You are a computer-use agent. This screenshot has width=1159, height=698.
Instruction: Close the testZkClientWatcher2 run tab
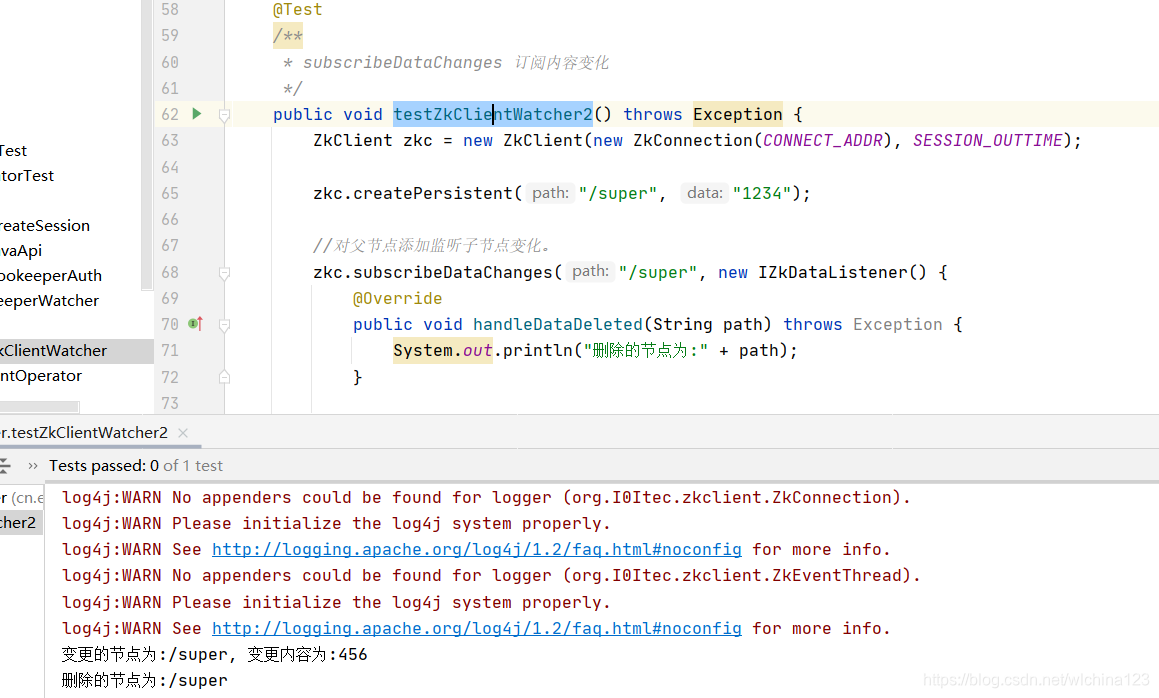(x=183, y=433)
